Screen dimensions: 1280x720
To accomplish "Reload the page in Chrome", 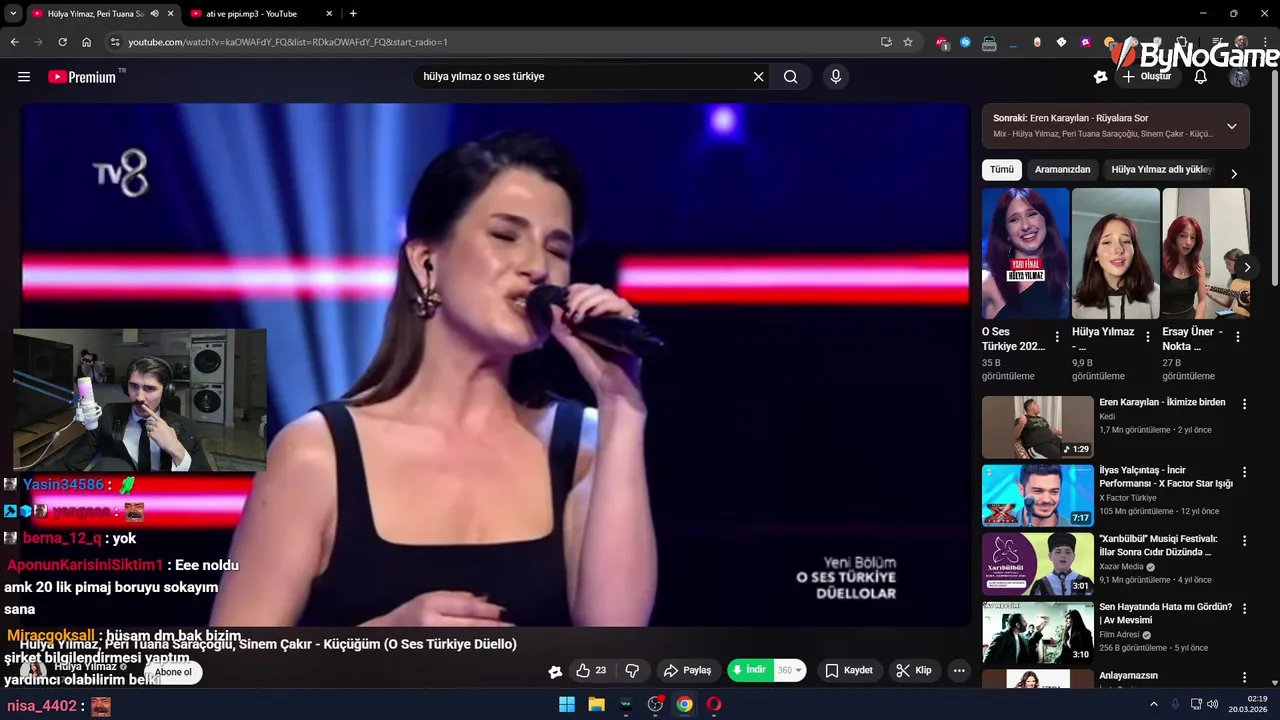I will 62,42.
